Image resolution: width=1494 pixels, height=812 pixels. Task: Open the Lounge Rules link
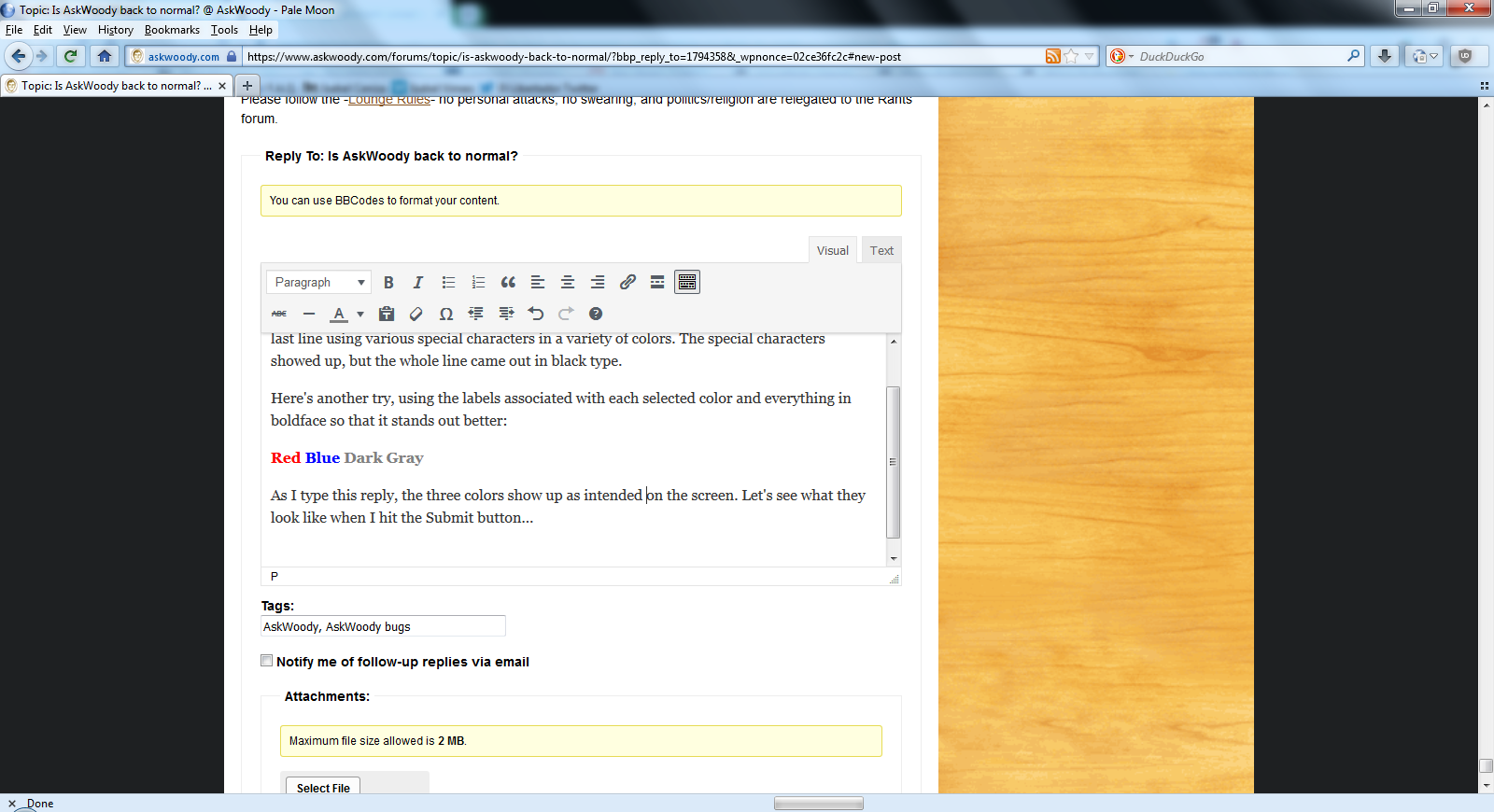click(388, 101)
